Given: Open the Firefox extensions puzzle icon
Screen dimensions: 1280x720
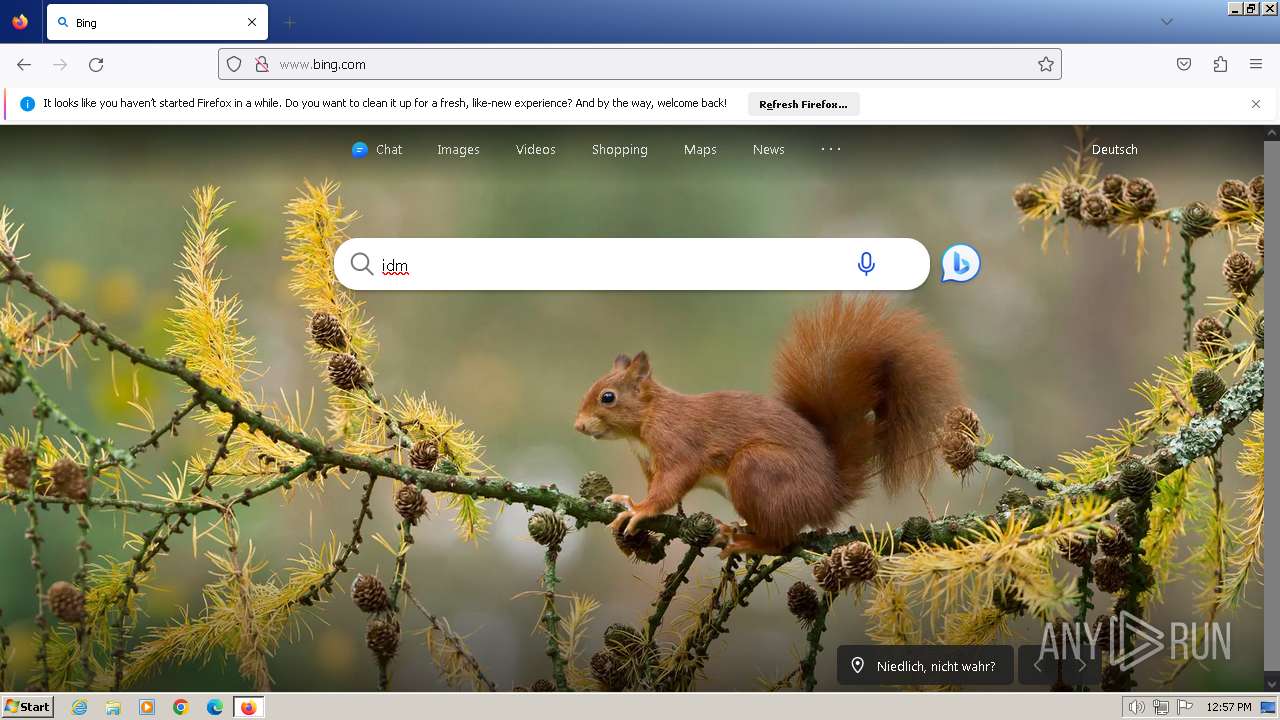Looking at the screenshot, I should 1220,64.
